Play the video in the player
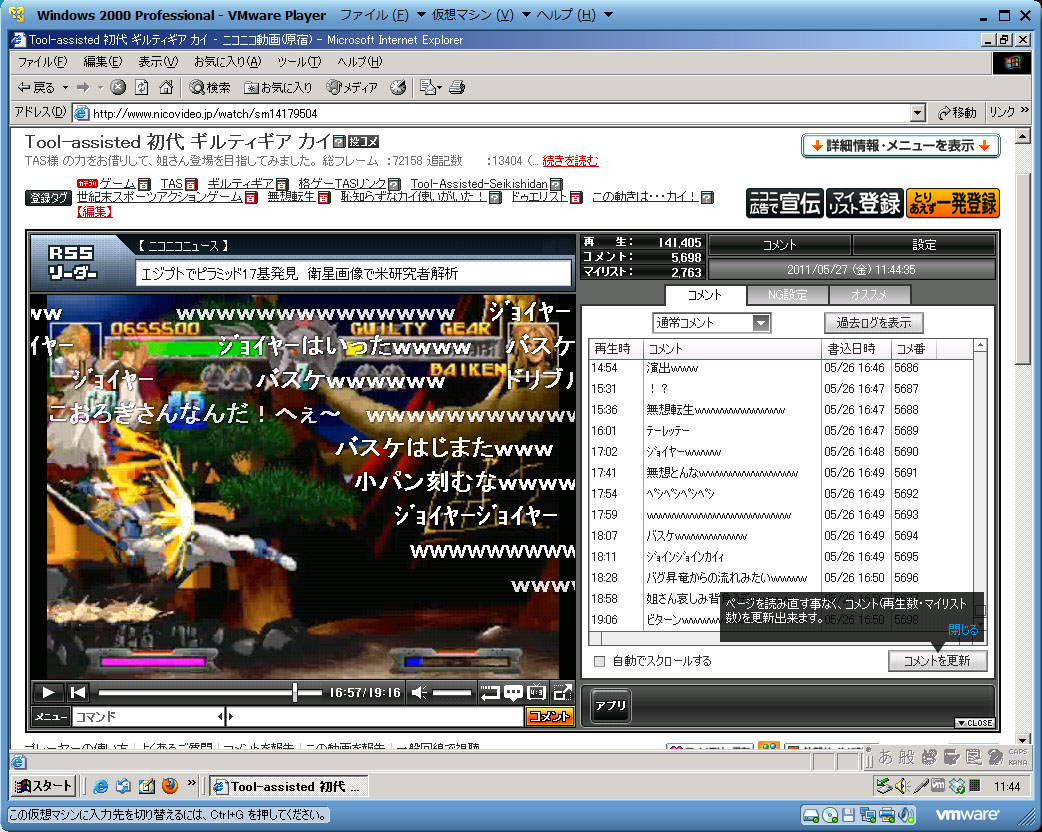 48,692
